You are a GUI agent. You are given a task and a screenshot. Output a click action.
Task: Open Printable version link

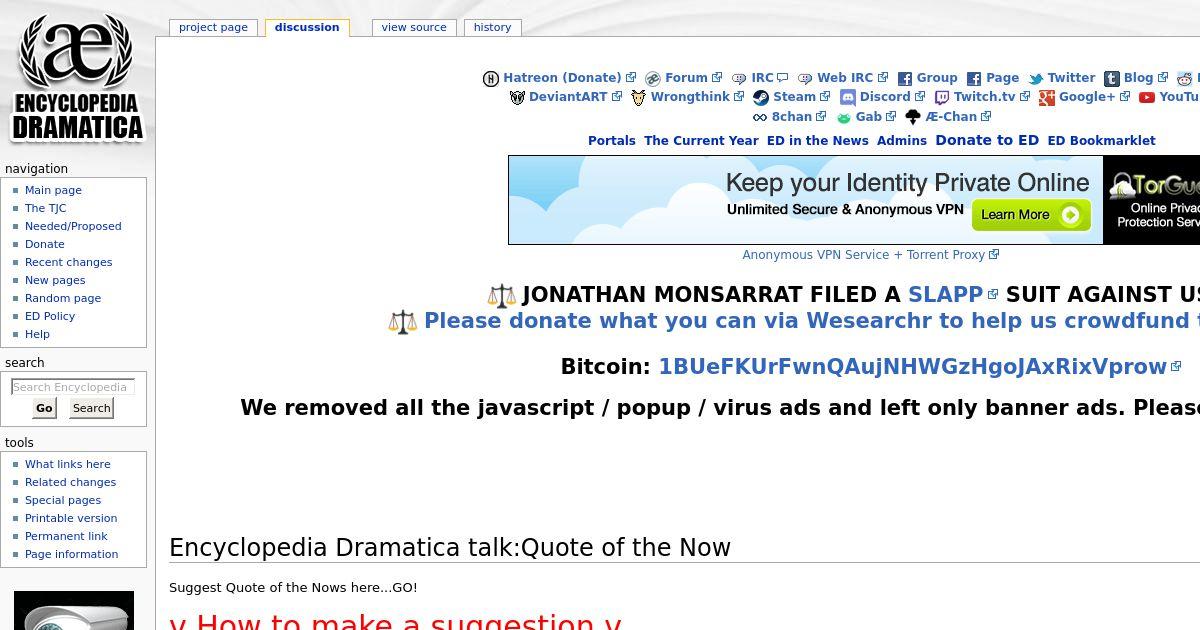[71, 518]
